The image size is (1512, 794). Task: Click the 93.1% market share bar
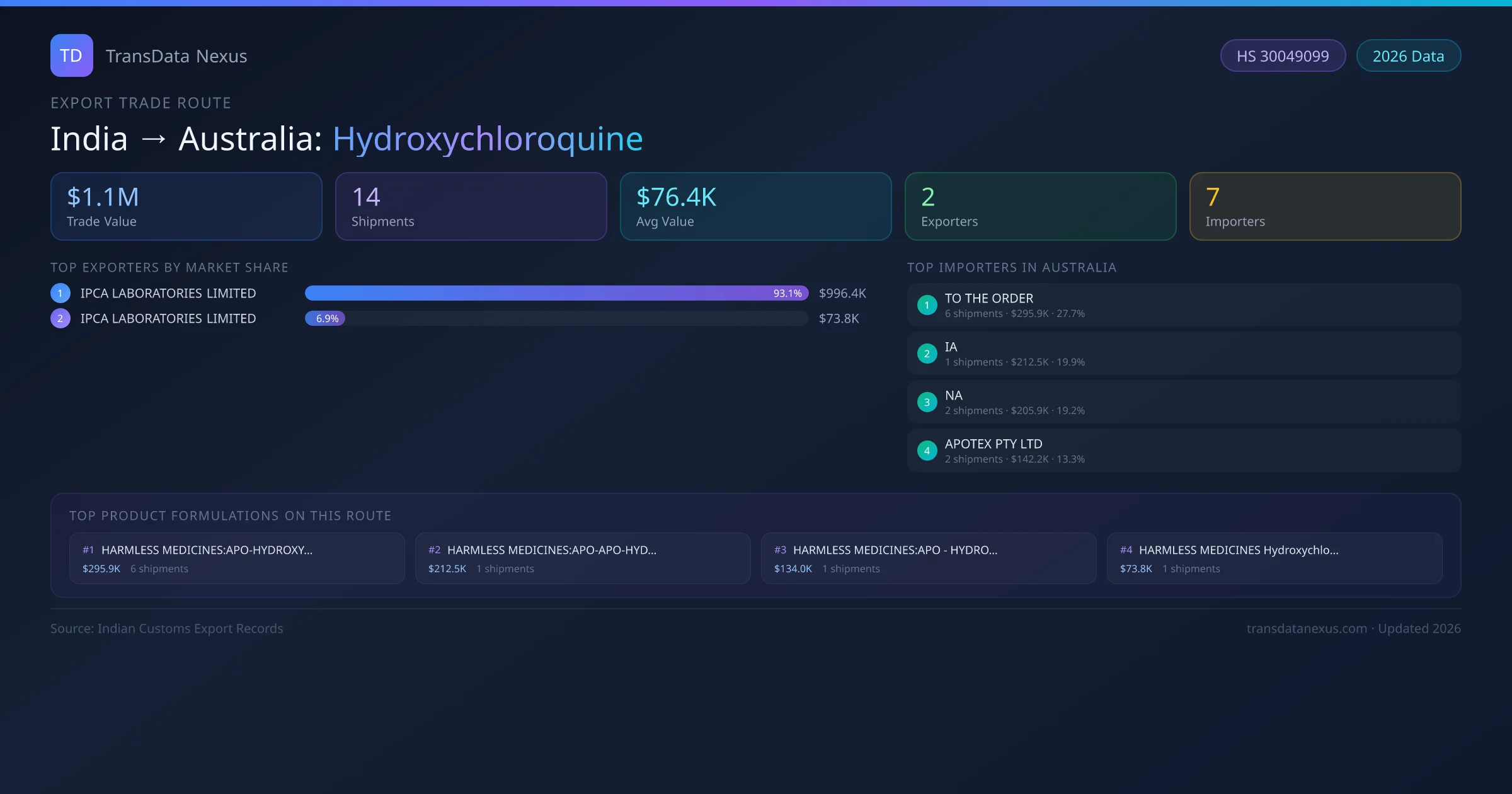[556, 293]
